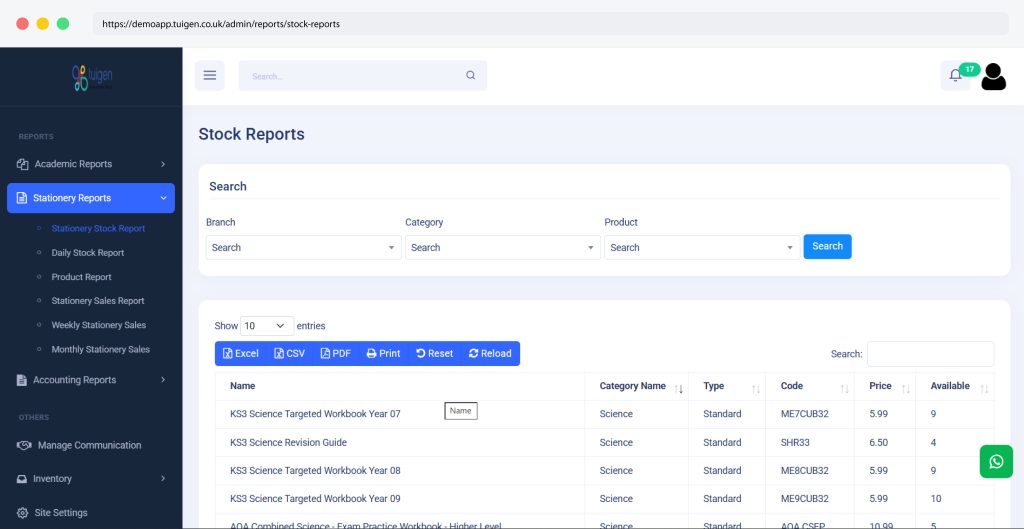Click the table Search input field
The width and height of the screenshot is (1024, 529).
point(930,354)
